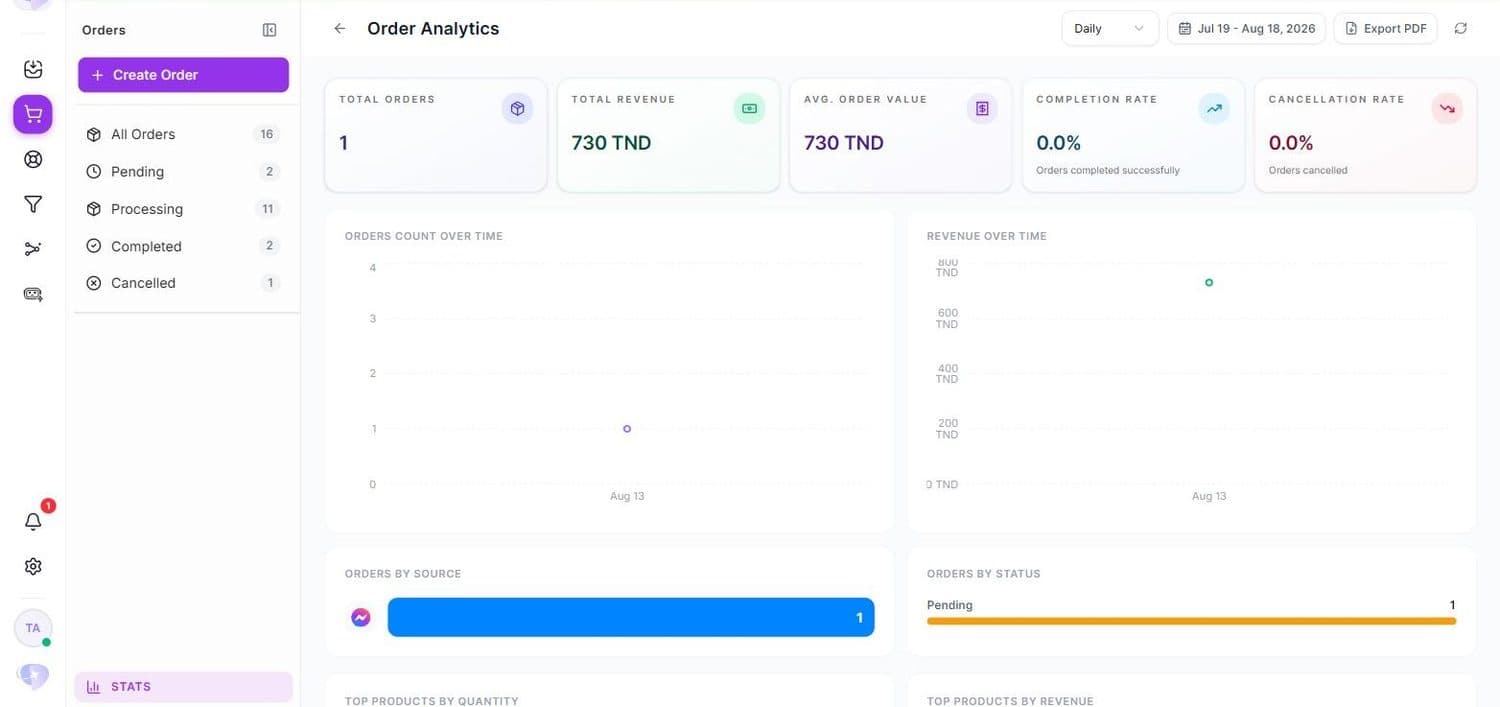Click the TA user avatar
1500x707 pixels.
pyautogui.click(x=33, y=628)
